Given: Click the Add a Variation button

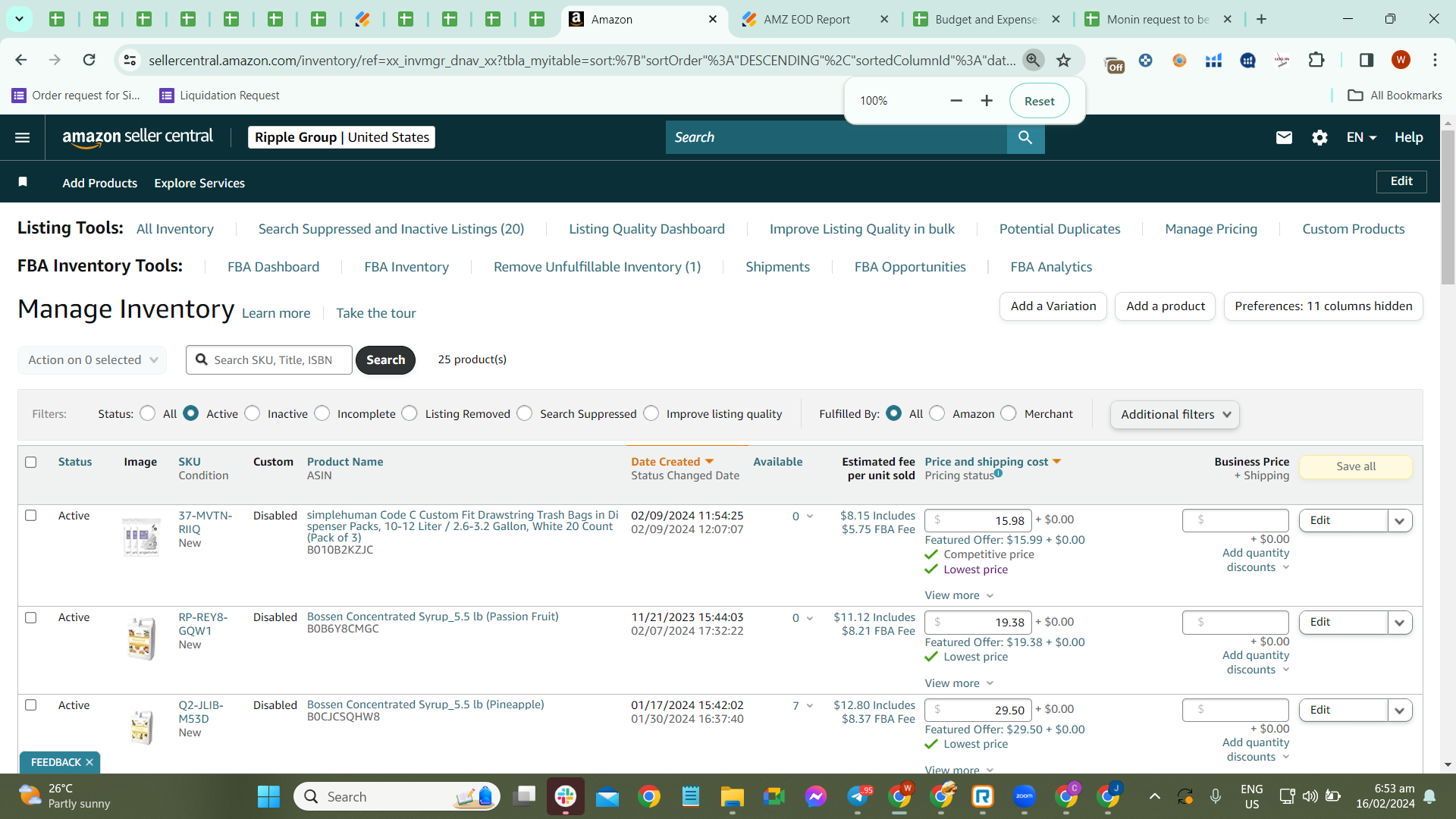Looking at the screenshot, I should [x=1053, y=306].
